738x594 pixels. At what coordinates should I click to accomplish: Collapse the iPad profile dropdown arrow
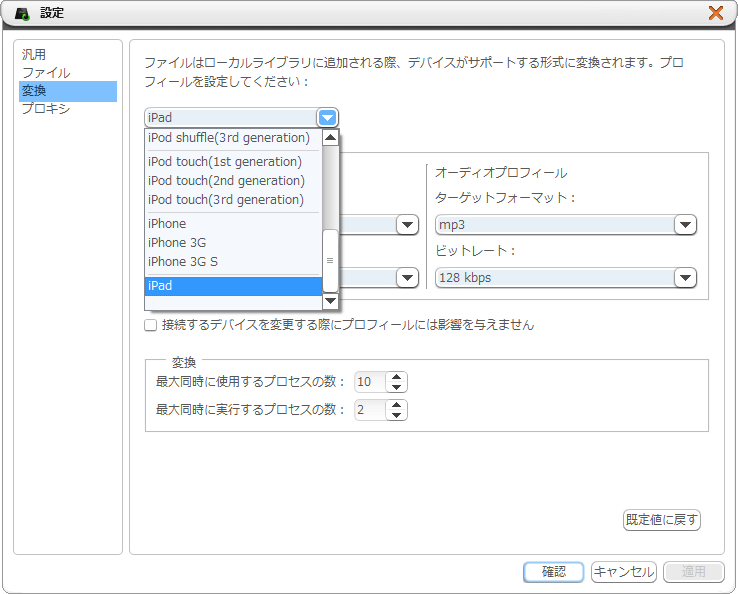(x=327, y=118)
